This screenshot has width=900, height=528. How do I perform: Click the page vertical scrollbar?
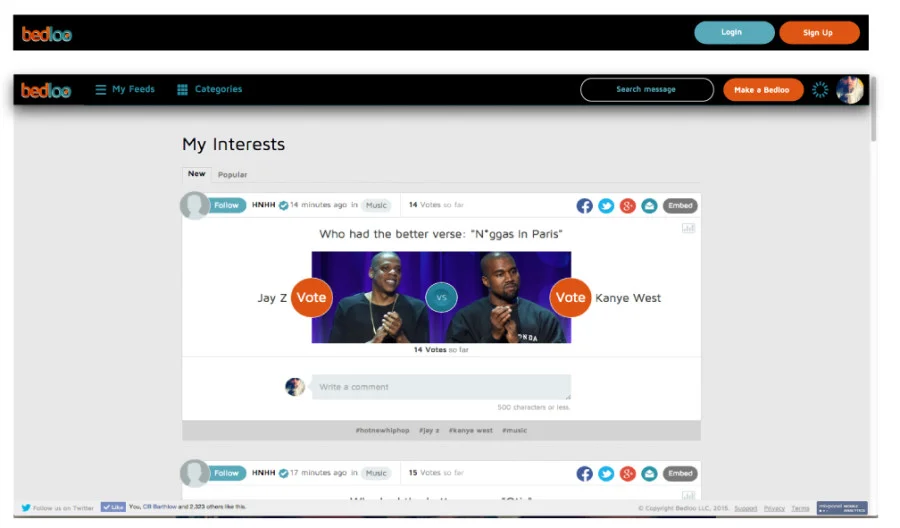point(874,109)
